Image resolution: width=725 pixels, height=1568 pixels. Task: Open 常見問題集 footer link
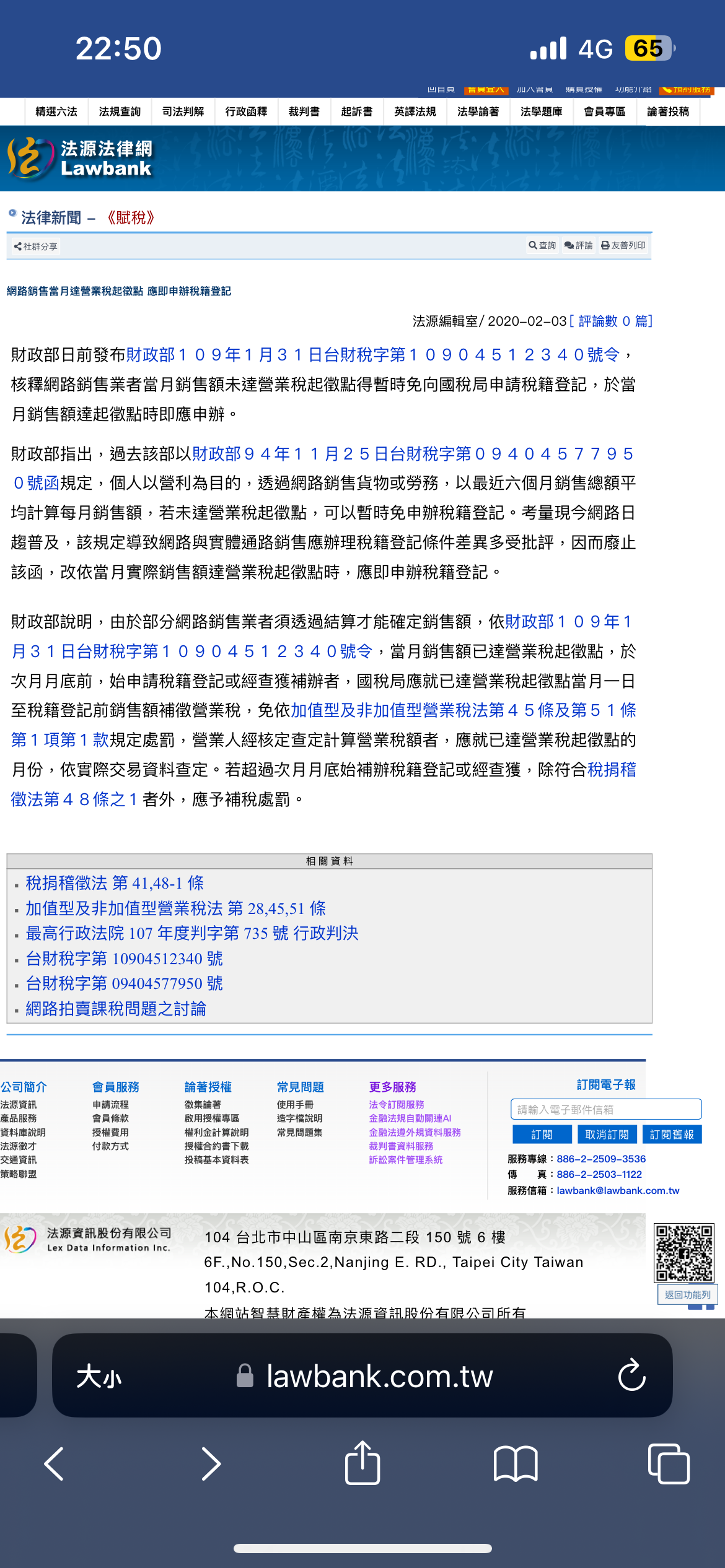pos(299,1133)
